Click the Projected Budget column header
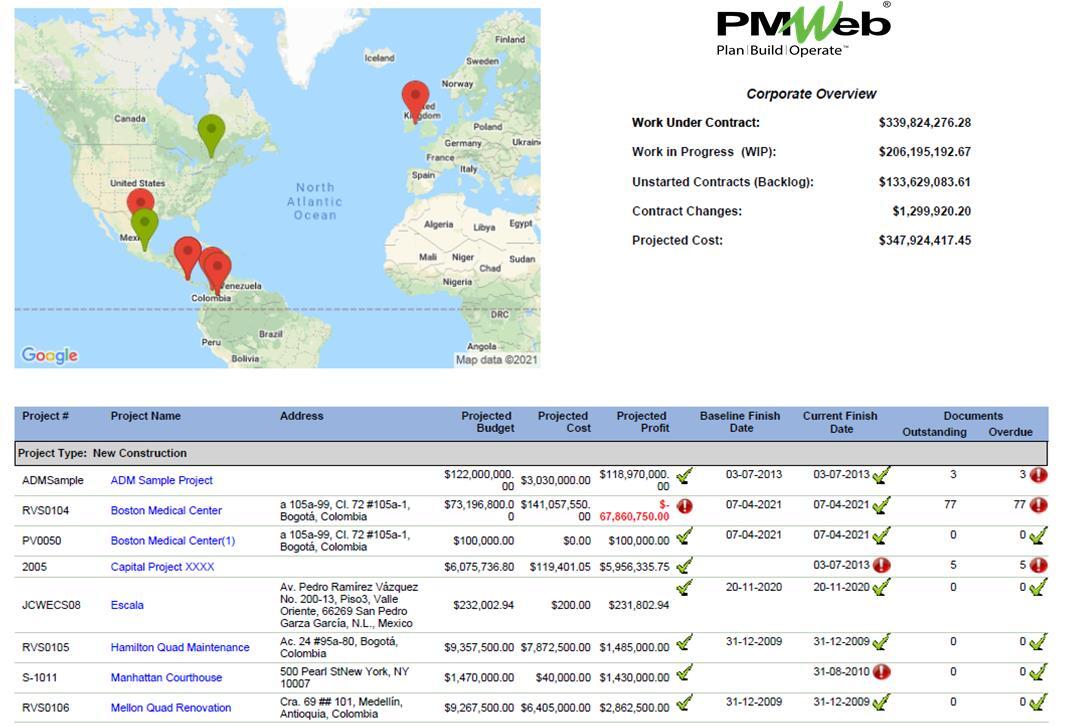 [x=487, y=422]
